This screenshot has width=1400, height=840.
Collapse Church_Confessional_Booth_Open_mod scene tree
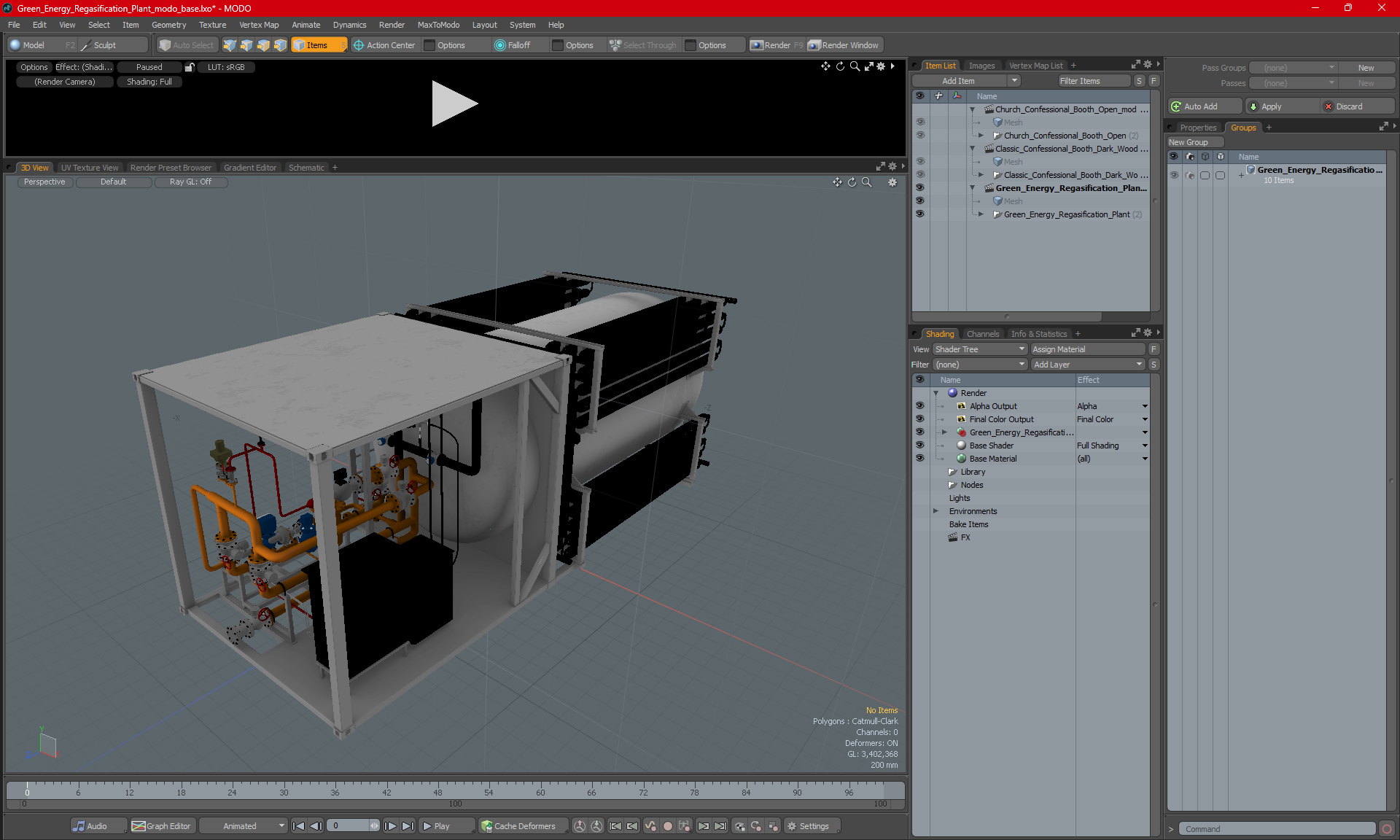(x=973, y=109)
